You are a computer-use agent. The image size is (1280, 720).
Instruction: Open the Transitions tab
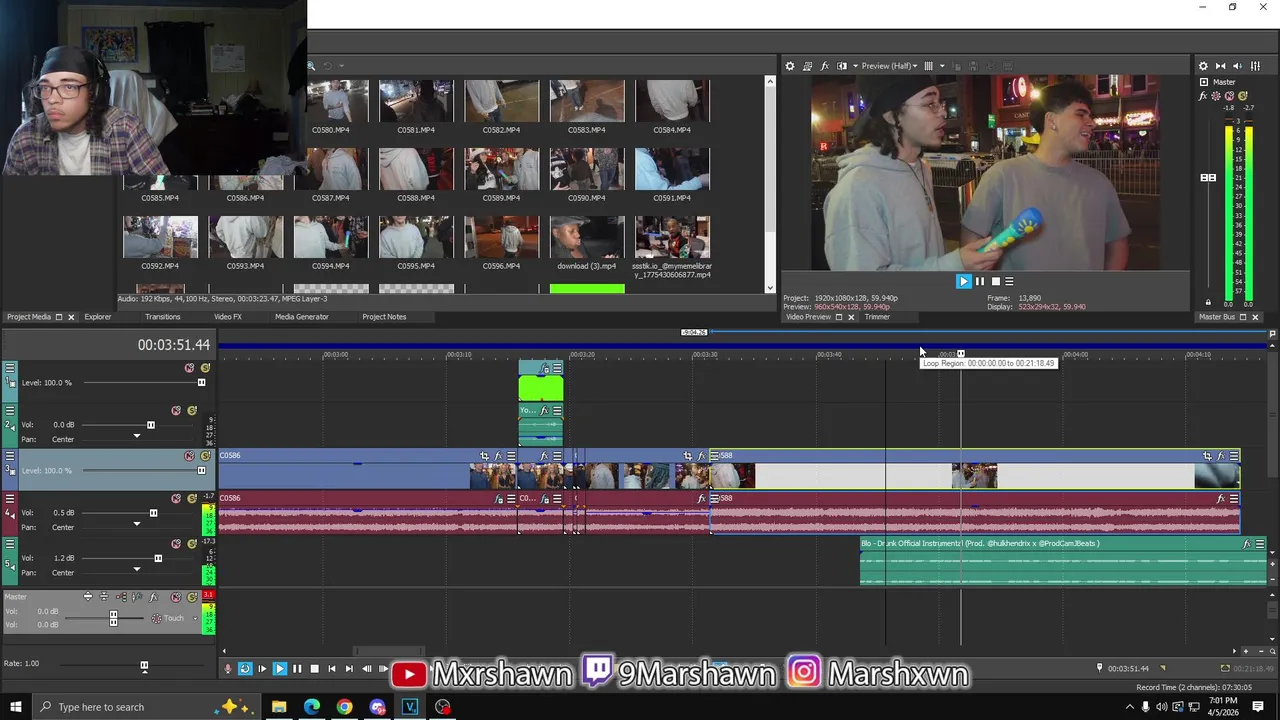click(163, 317)
